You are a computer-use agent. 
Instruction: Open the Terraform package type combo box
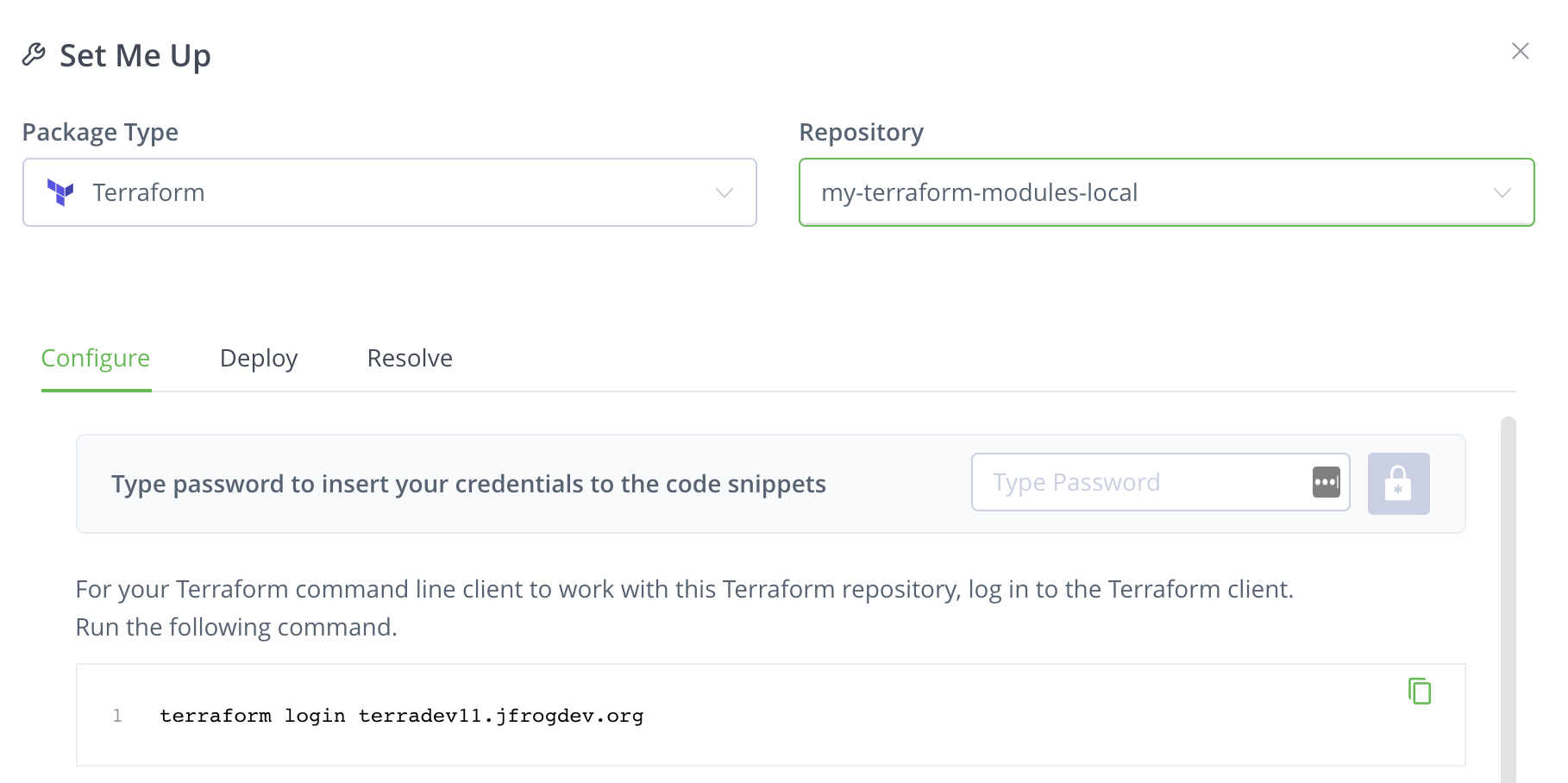click(x=388, y=192)
